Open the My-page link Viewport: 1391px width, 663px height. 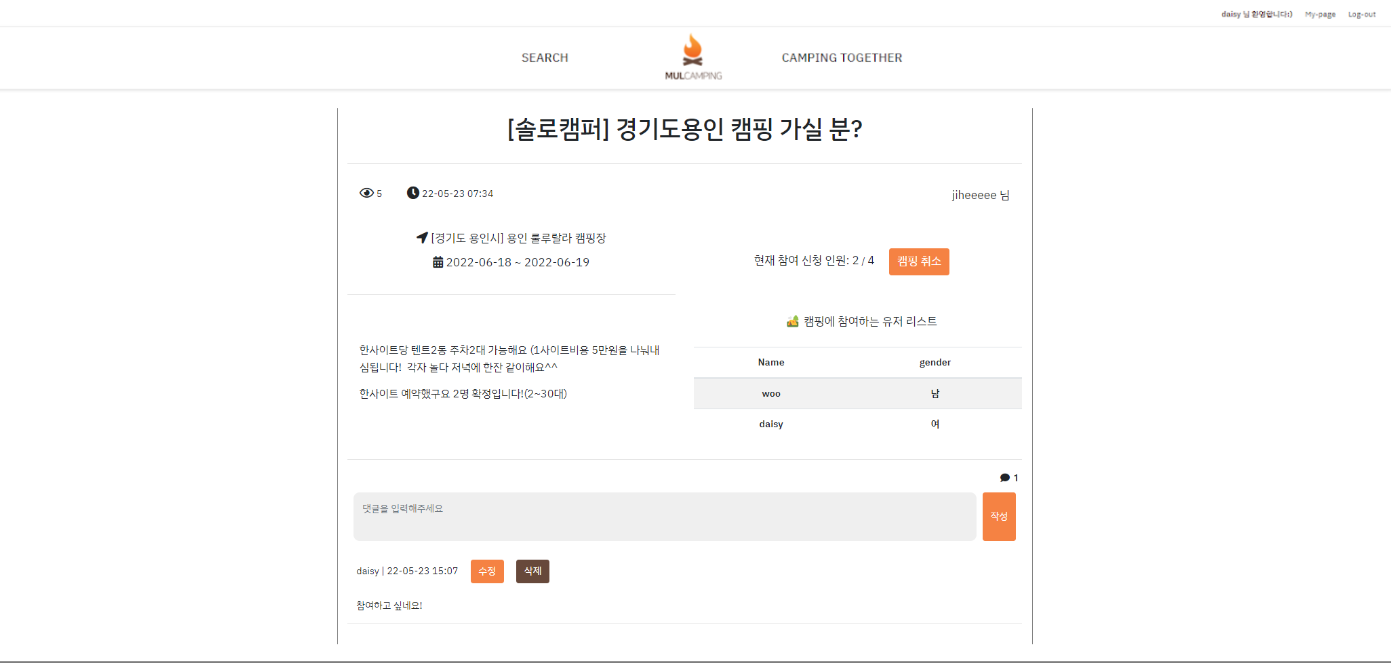1318,14
